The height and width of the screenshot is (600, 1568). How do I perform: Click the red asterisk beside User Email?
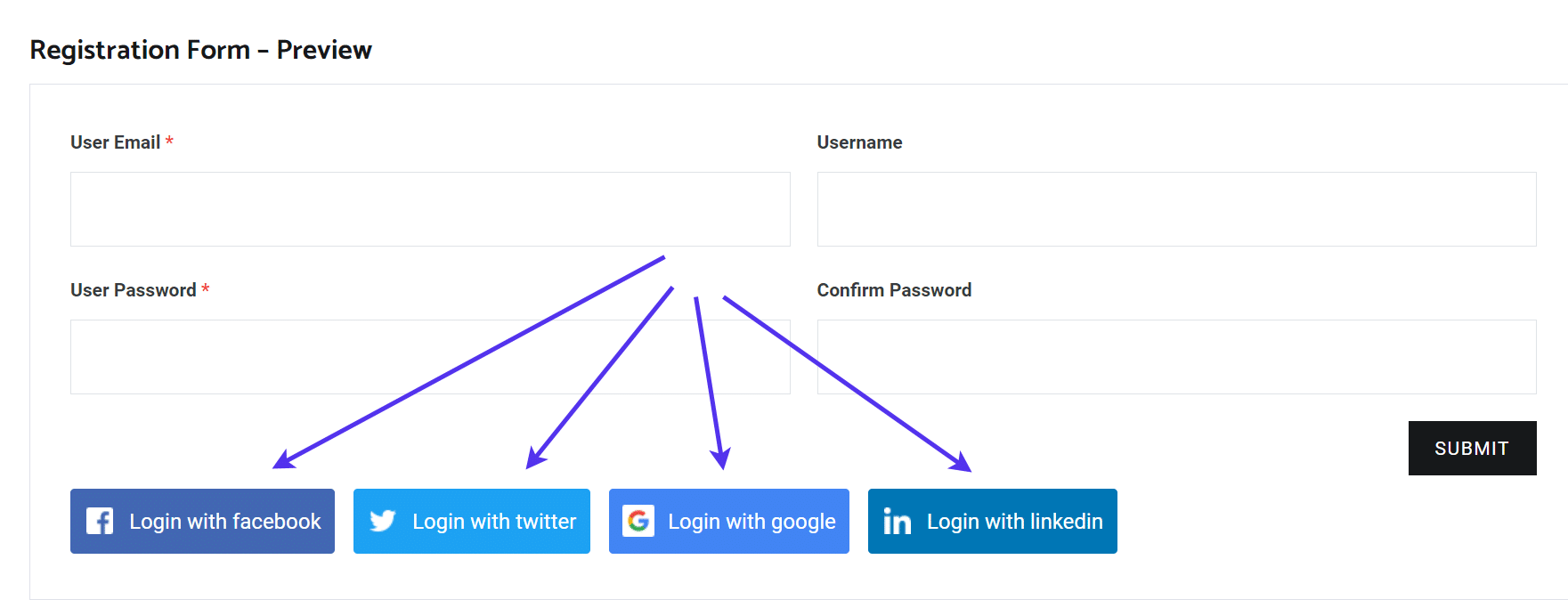(x=170, y=142)
